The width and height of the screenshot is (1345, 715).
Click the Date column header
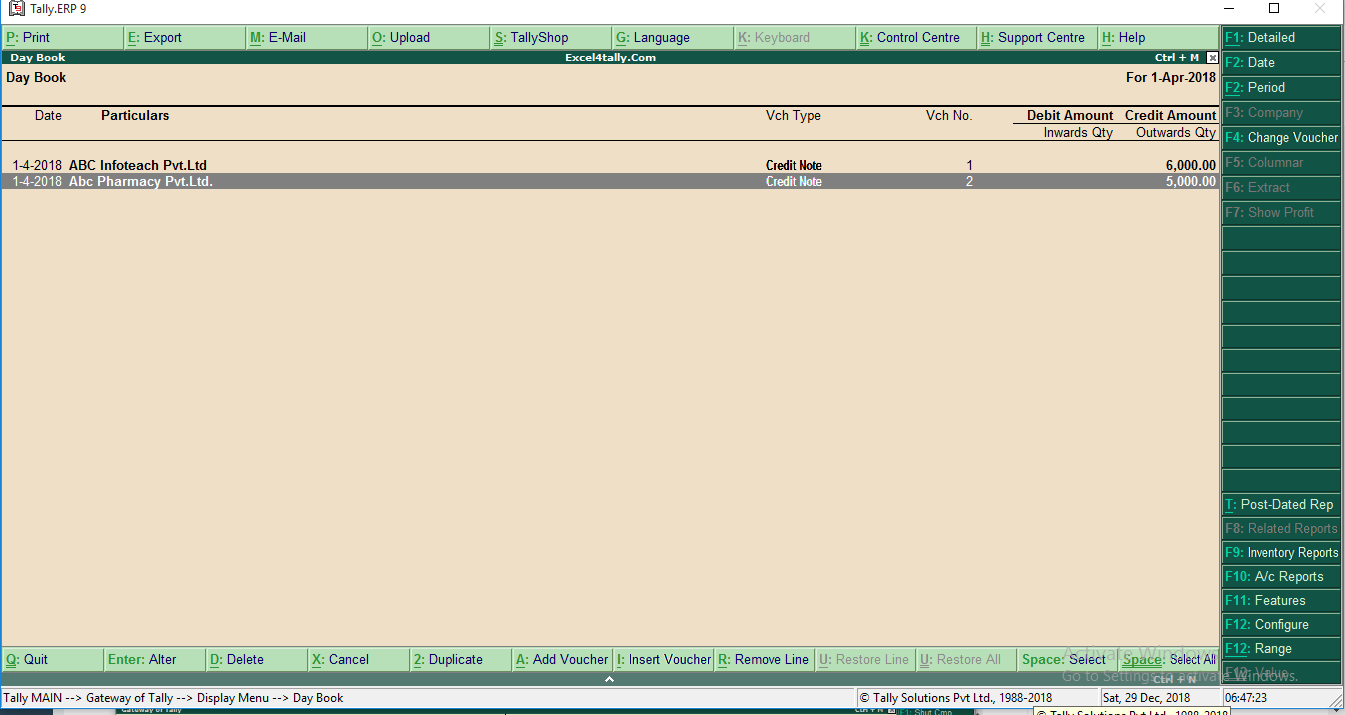(x=48, y=116)
